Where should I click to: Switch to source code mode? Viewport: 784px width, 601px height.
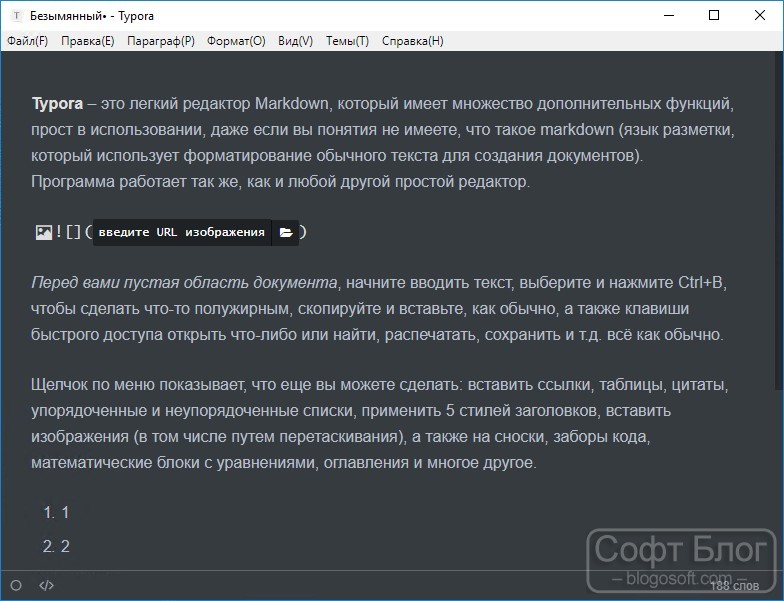coord(46,585)
